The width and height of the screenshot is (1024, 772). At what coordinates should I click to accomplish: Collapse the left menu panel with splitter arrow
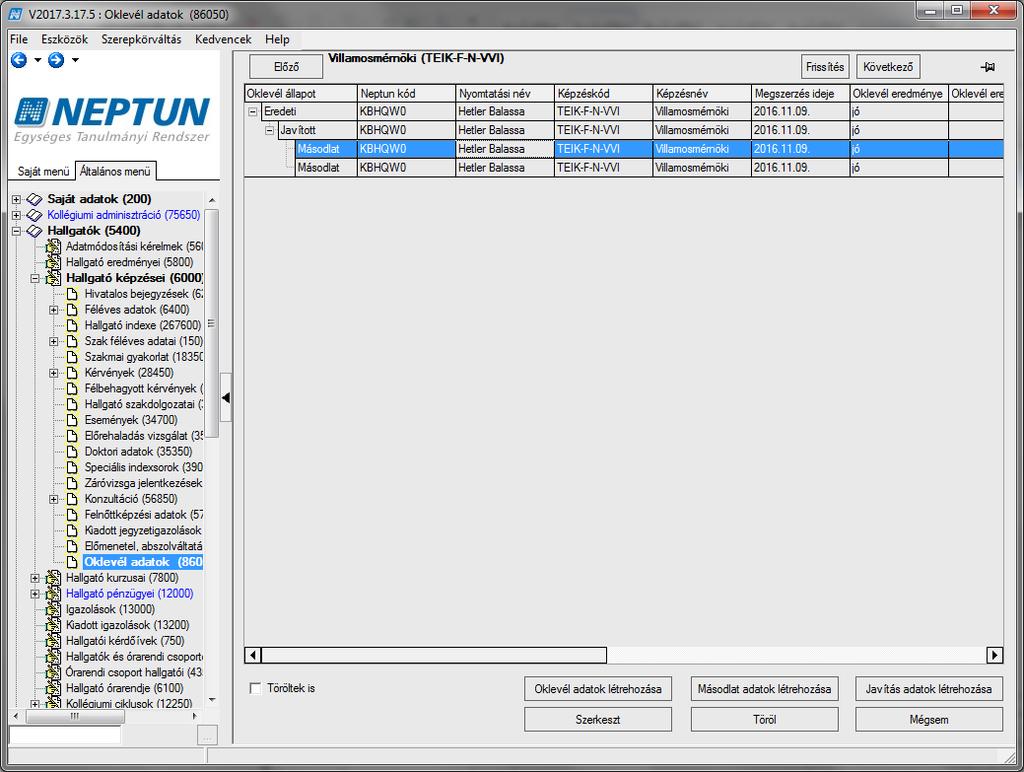226,397
